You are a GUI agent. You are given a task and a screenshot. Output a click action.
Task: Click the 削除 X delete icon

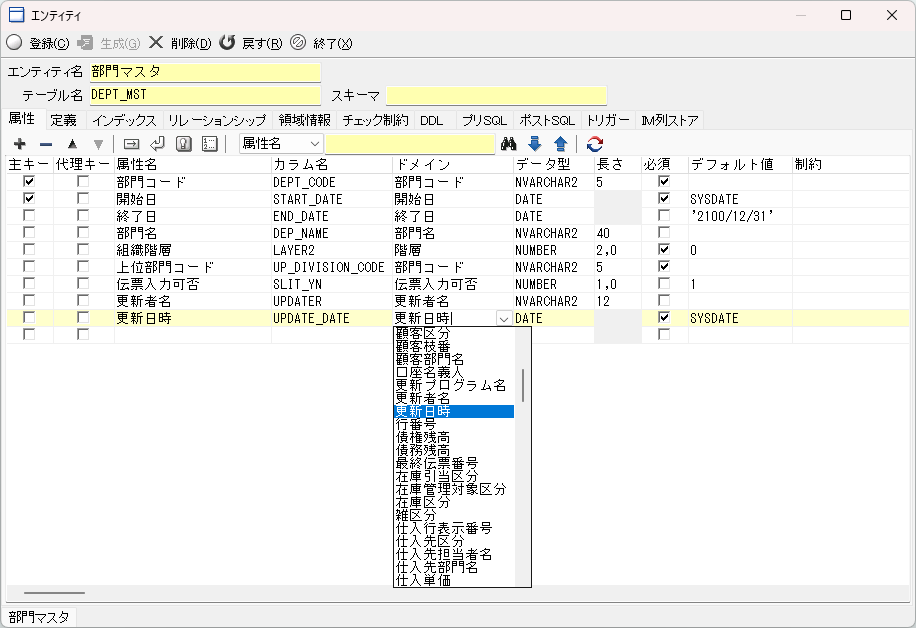156,43
